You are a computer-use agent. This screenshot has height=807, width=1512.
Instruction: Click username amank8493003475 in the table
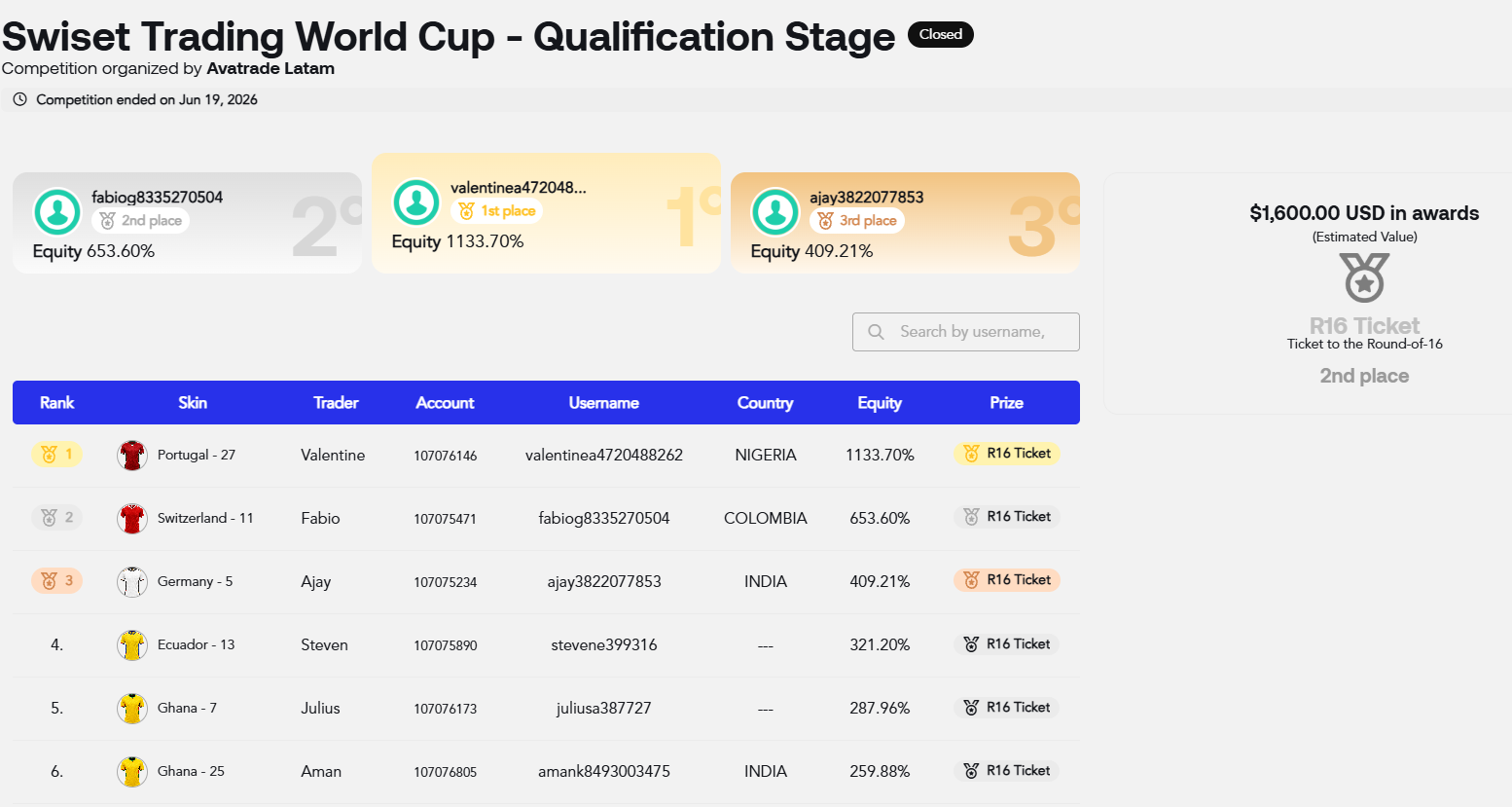(604, 771)
